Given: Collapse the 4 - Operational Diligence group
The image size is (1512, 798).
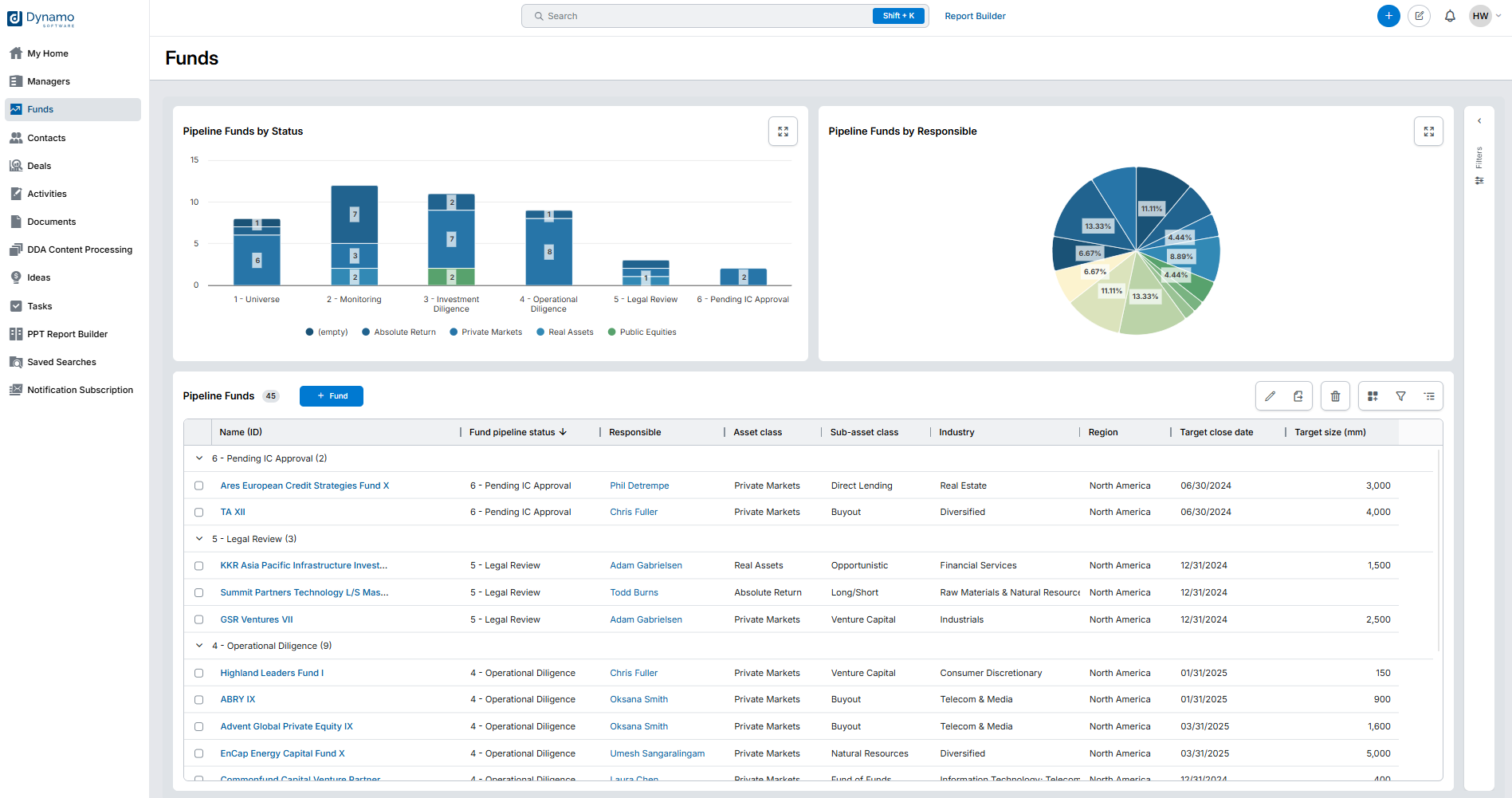Looking at the screenshot, I should [x=199, y=646].
